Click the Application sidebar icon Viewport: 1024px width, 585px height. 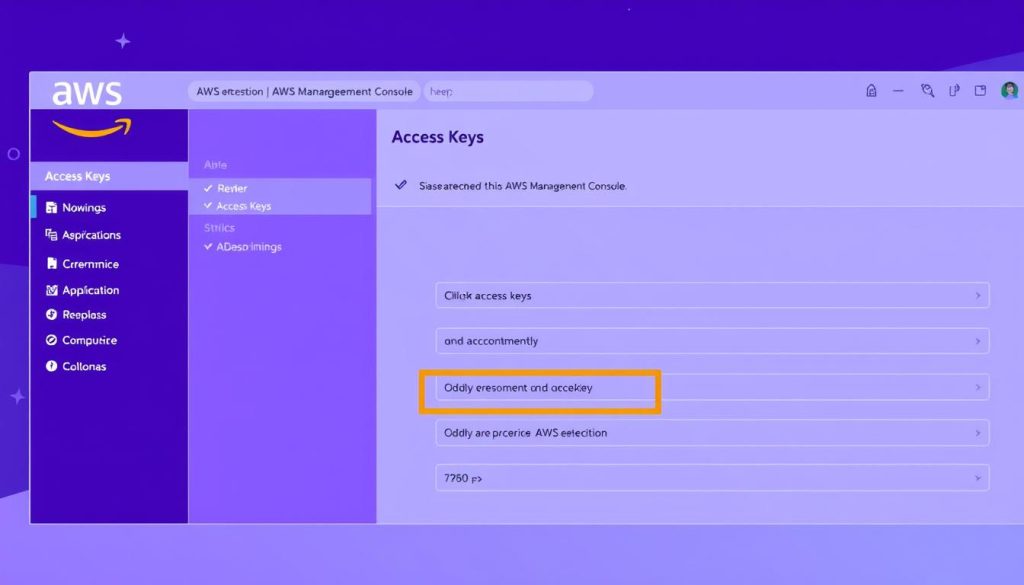pos(52,290)
